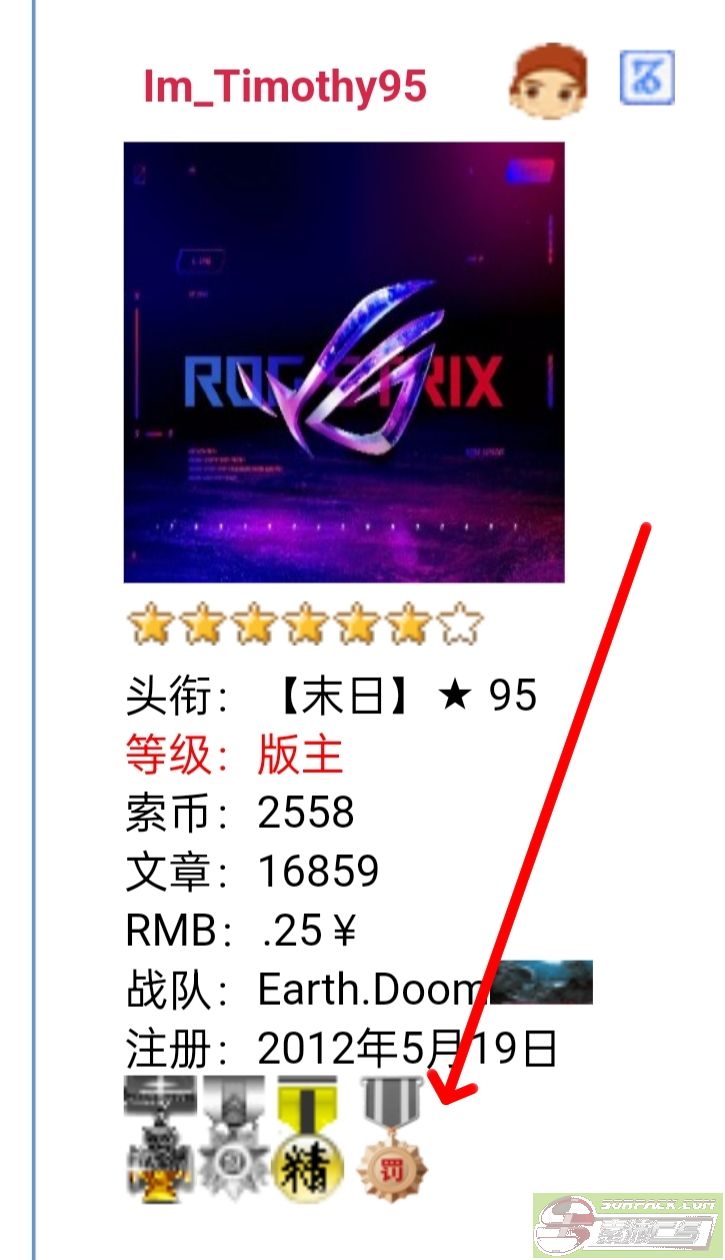Viewport: 725px width, 1260px height.
Task: Click the empty seventh rank star
Action: 460,625
